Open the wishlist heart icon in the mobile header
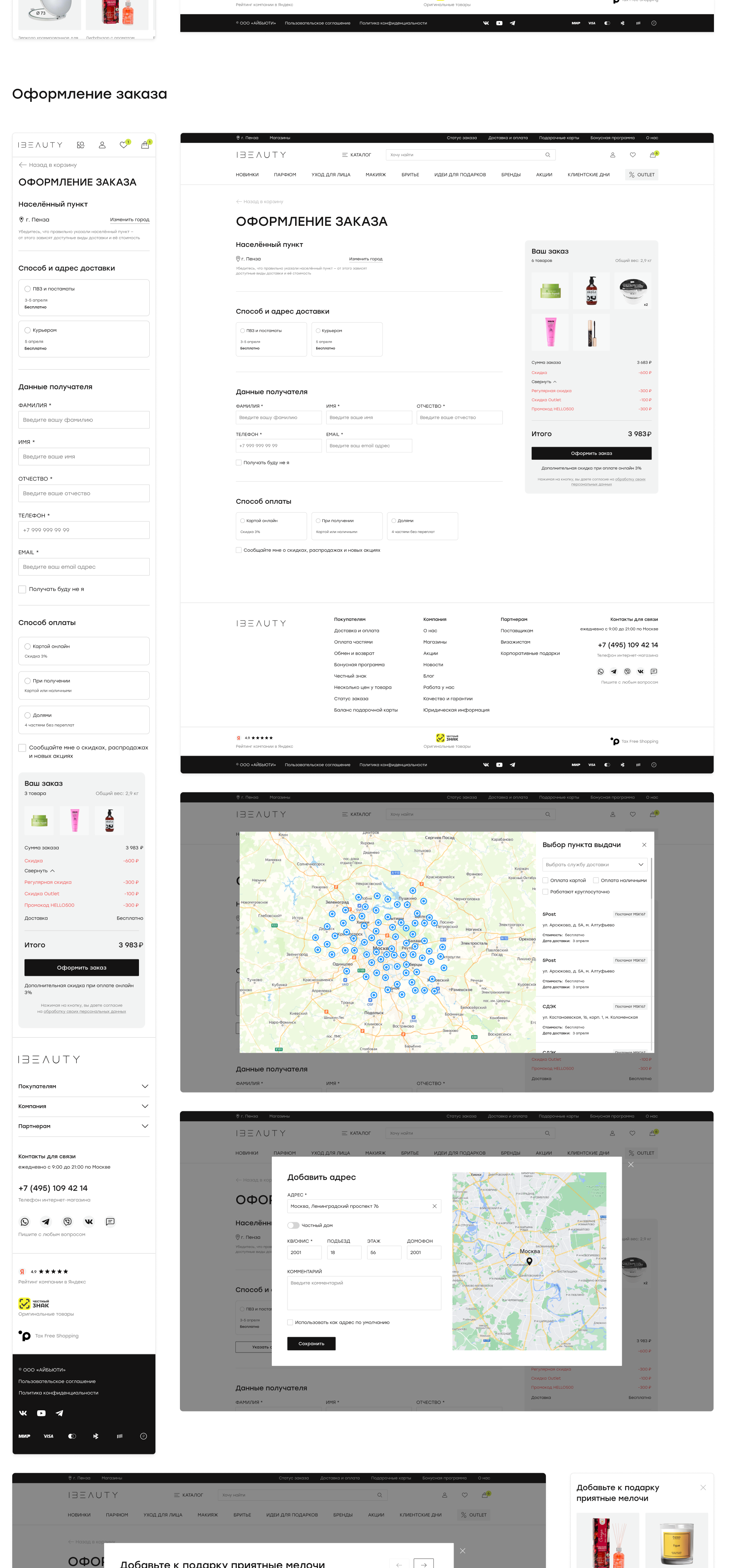This screenshot has height=1568, width=735. pyautogui.click(x=124, y=145)
